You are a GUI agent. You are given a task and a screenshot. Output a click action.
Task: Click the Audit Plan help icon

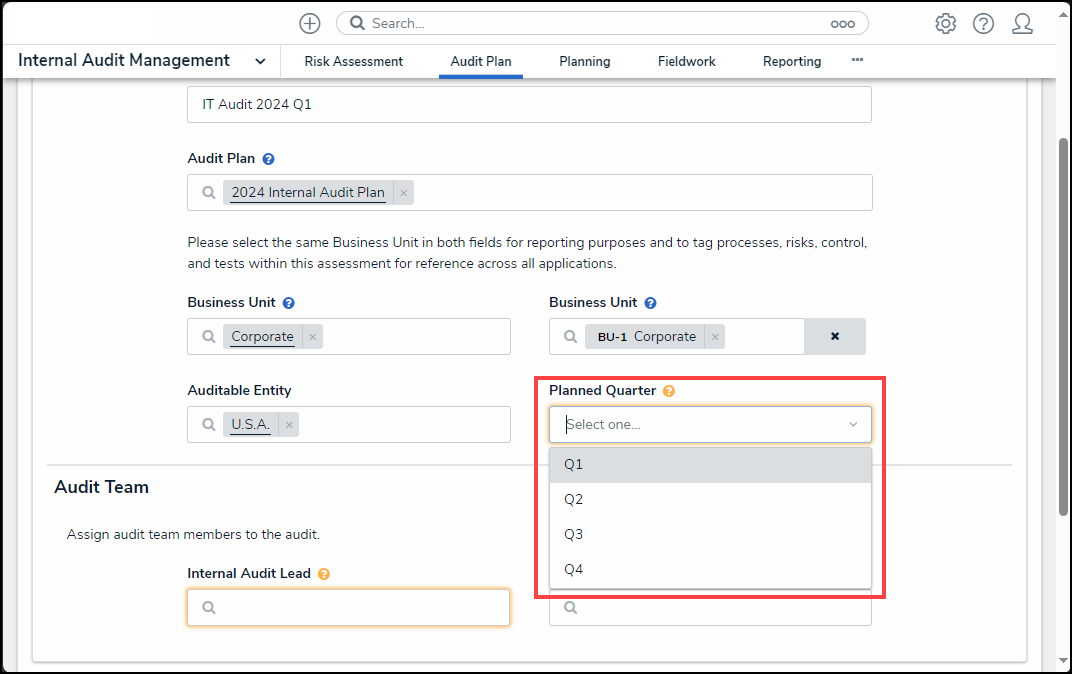point(269,159)
